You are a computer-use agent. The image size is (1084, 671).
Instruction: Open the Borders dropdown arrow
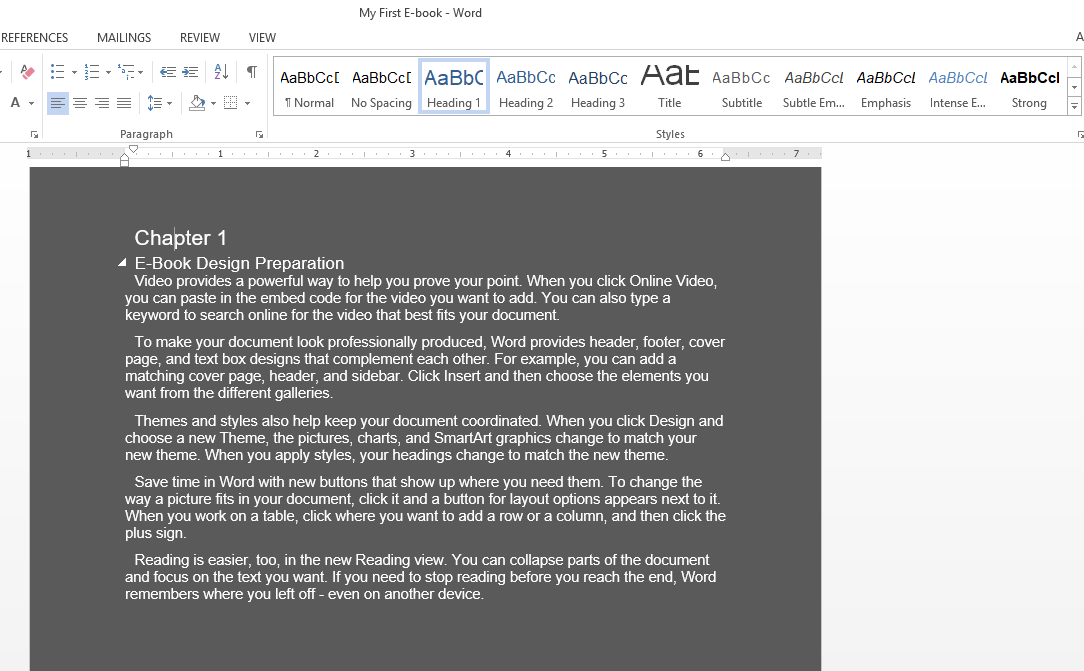pyautogui.click(x=247, y=103)
